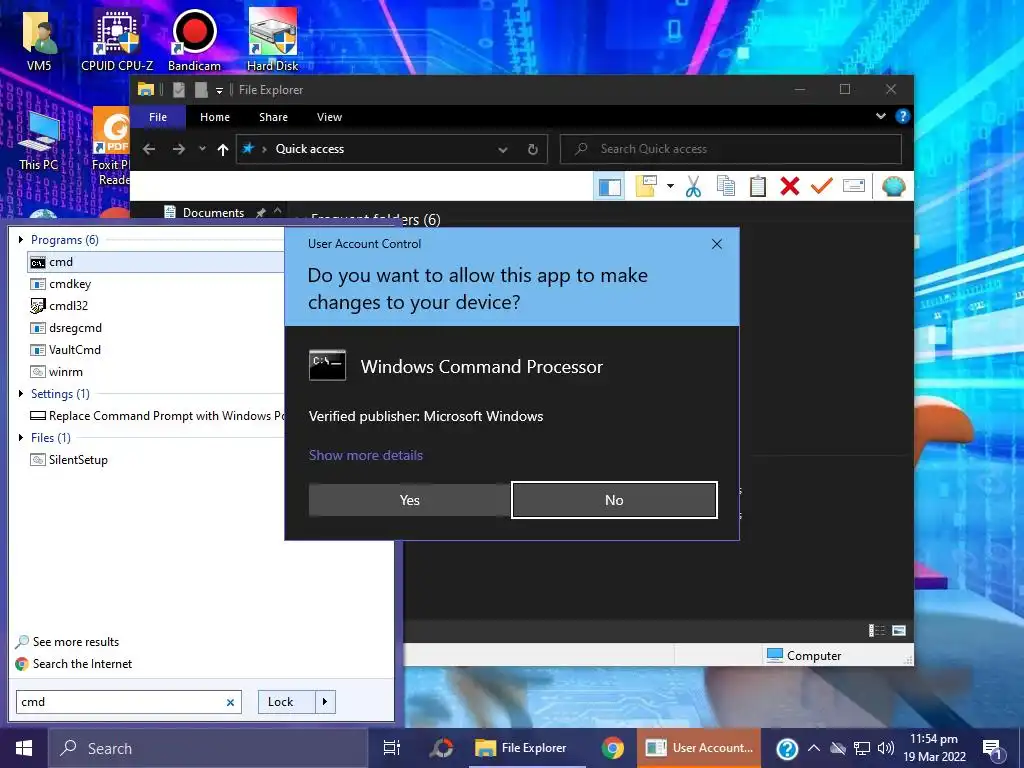Screen dimensions: 1024x768
Task: Click the taskbar Search box
Action: (x=209, y=748)
